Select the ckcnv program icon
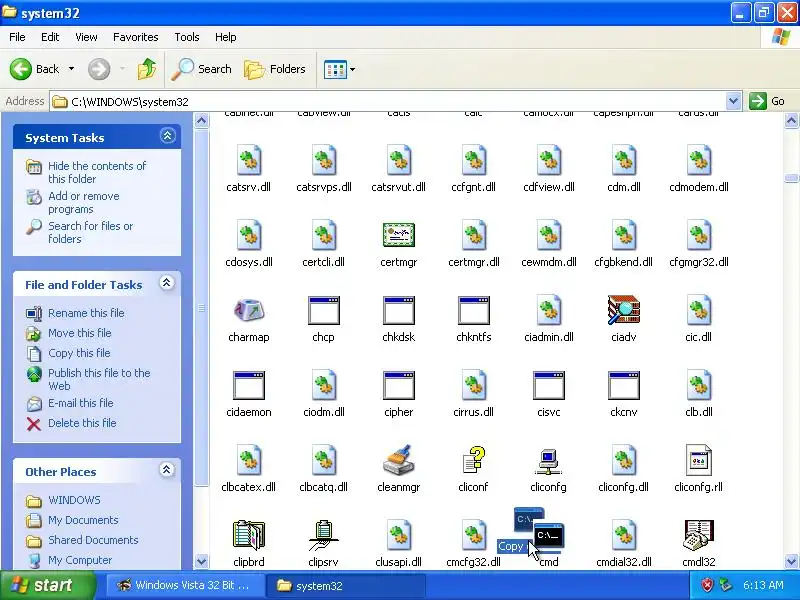Image resolution: width=800 pixels, height=600 pixels. 623,385
